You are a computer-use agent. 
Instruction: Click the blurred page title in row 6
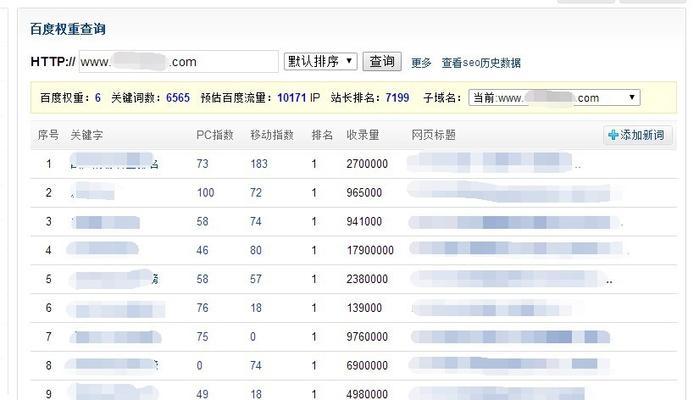[x=492, y=308]
